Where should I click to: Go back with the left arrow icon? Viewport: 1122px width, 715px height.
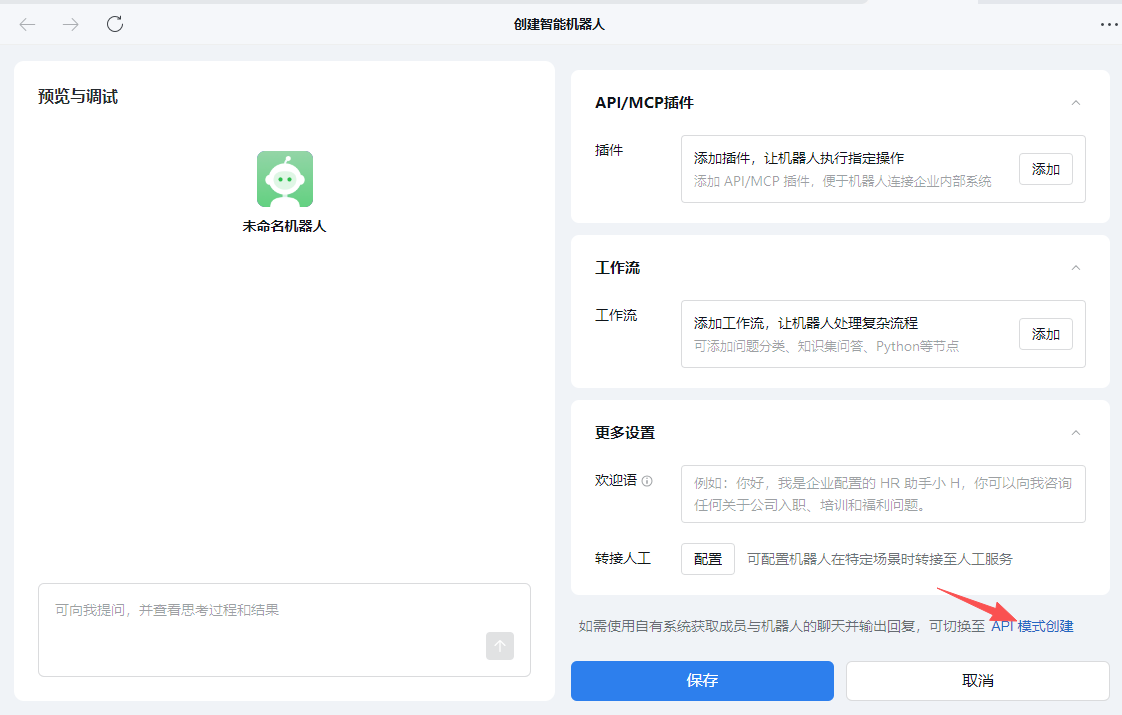point(27,24)
